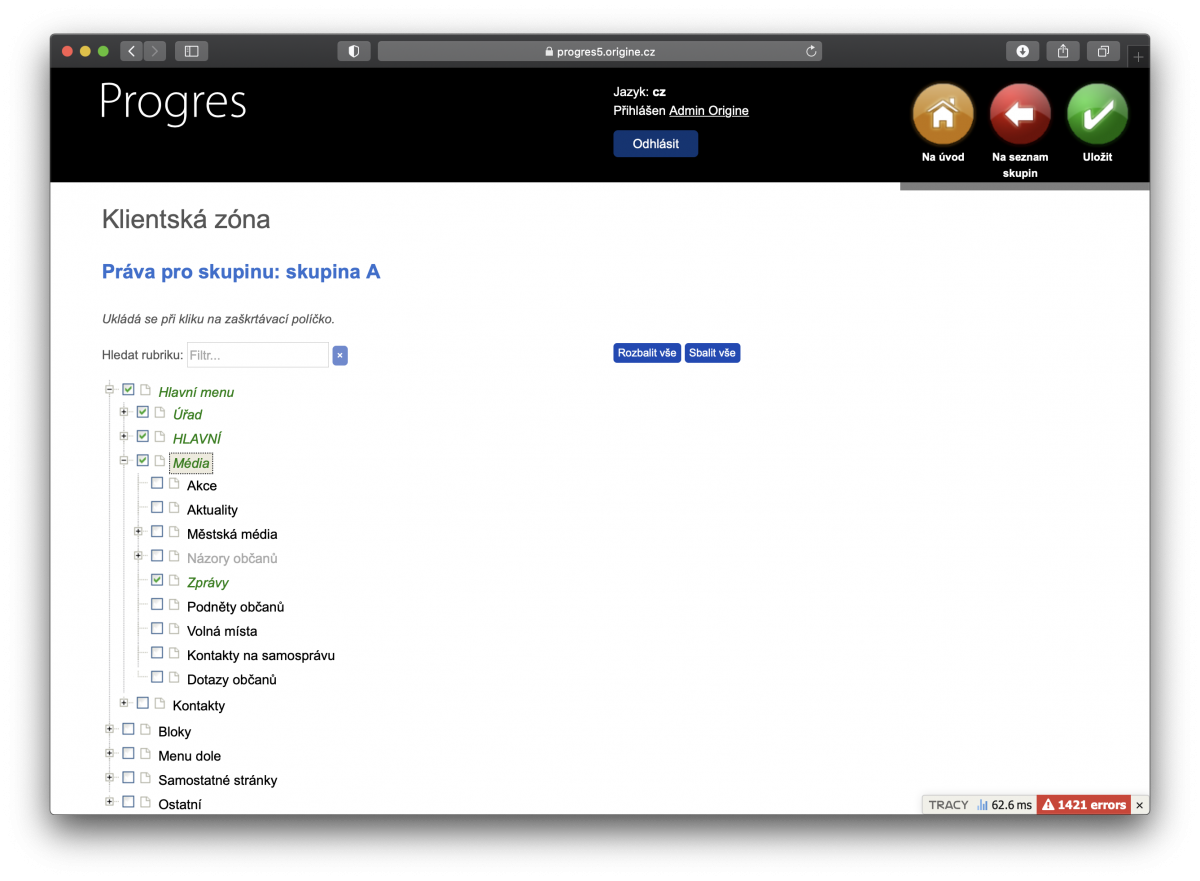Open the page icon next to Média
This screenshot has width=1200, height=881.
(160, 461)
